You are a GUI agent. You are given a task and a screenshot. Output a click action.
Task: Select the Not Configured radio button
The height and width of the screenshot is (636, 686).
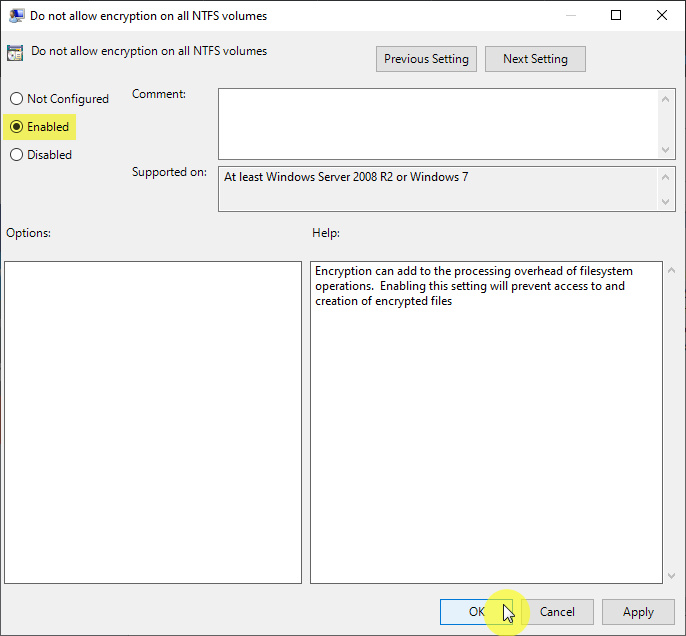pos(16,99)
